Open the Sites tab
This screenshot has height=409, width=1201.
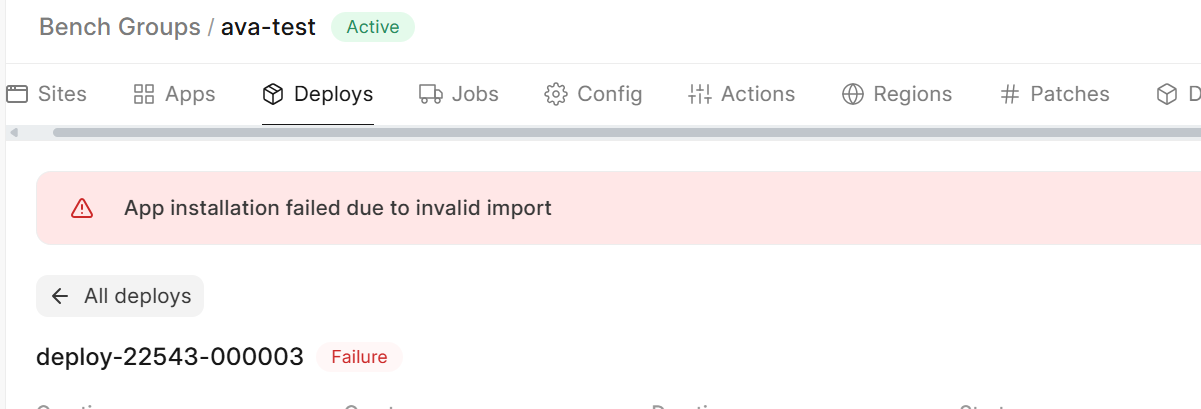pos(46,94)
